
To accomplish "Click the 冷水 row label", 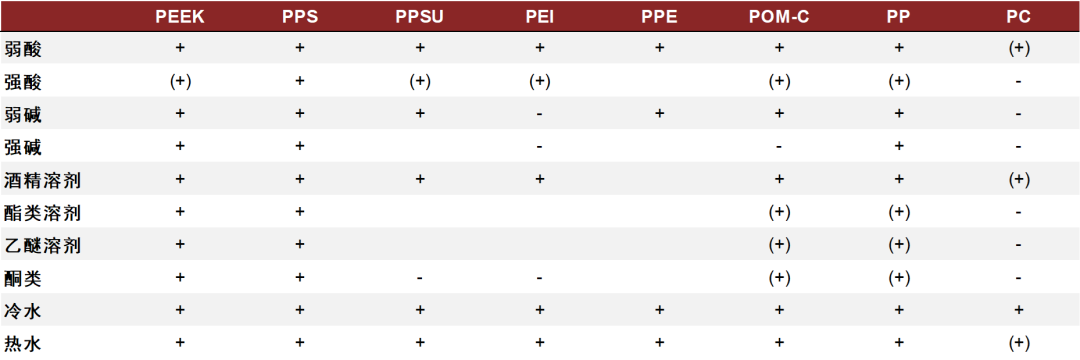I will (x=23, y=311).
